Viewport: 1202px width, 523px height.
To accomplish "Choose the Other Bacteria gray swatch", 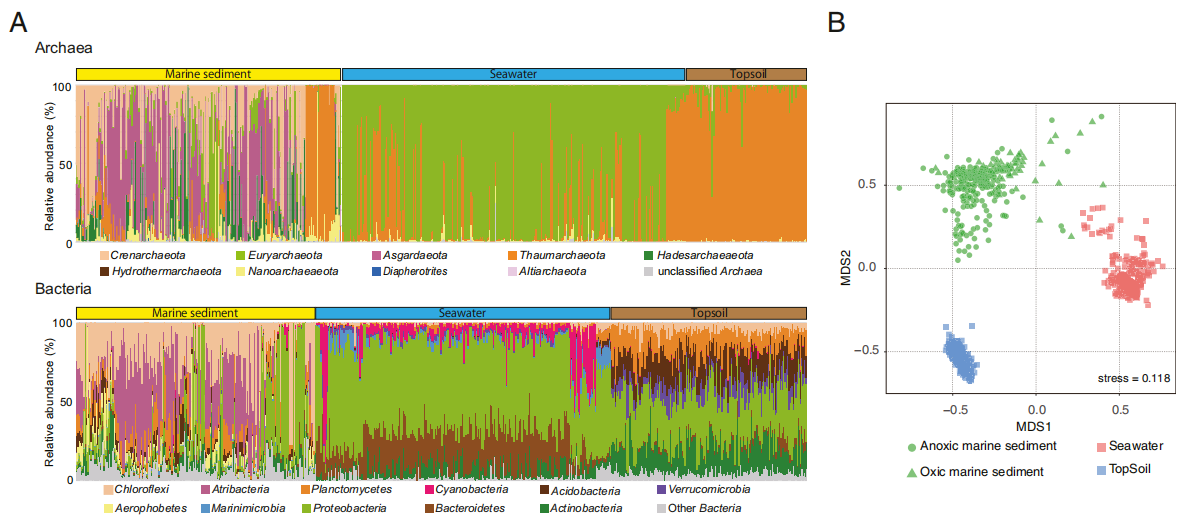I will click(x=662, y=508).
